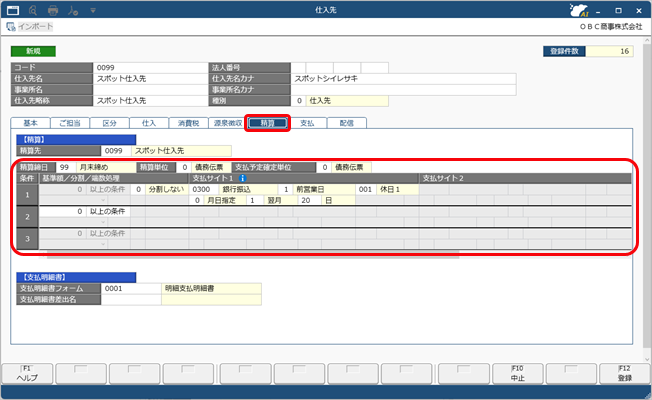
Task: Select the 源泉徴収 tab
Action: pos(228,123)
